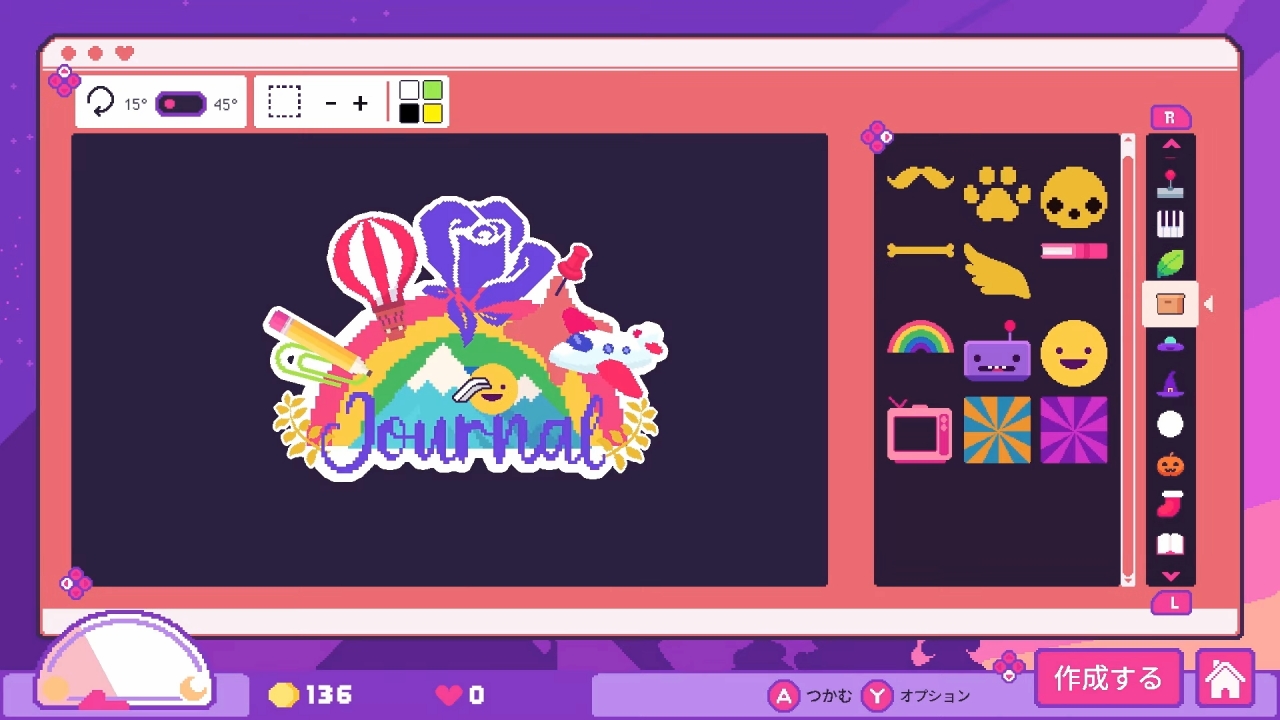1280x720 pixels.
Task: Click the home button
Action: [1225, 679]
